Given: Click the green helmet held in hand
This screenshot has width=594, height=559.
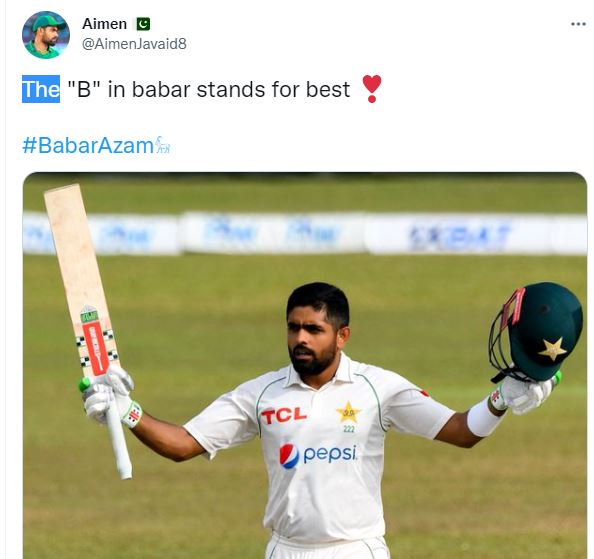Looking at the screenshot, I should pos(536,331).
